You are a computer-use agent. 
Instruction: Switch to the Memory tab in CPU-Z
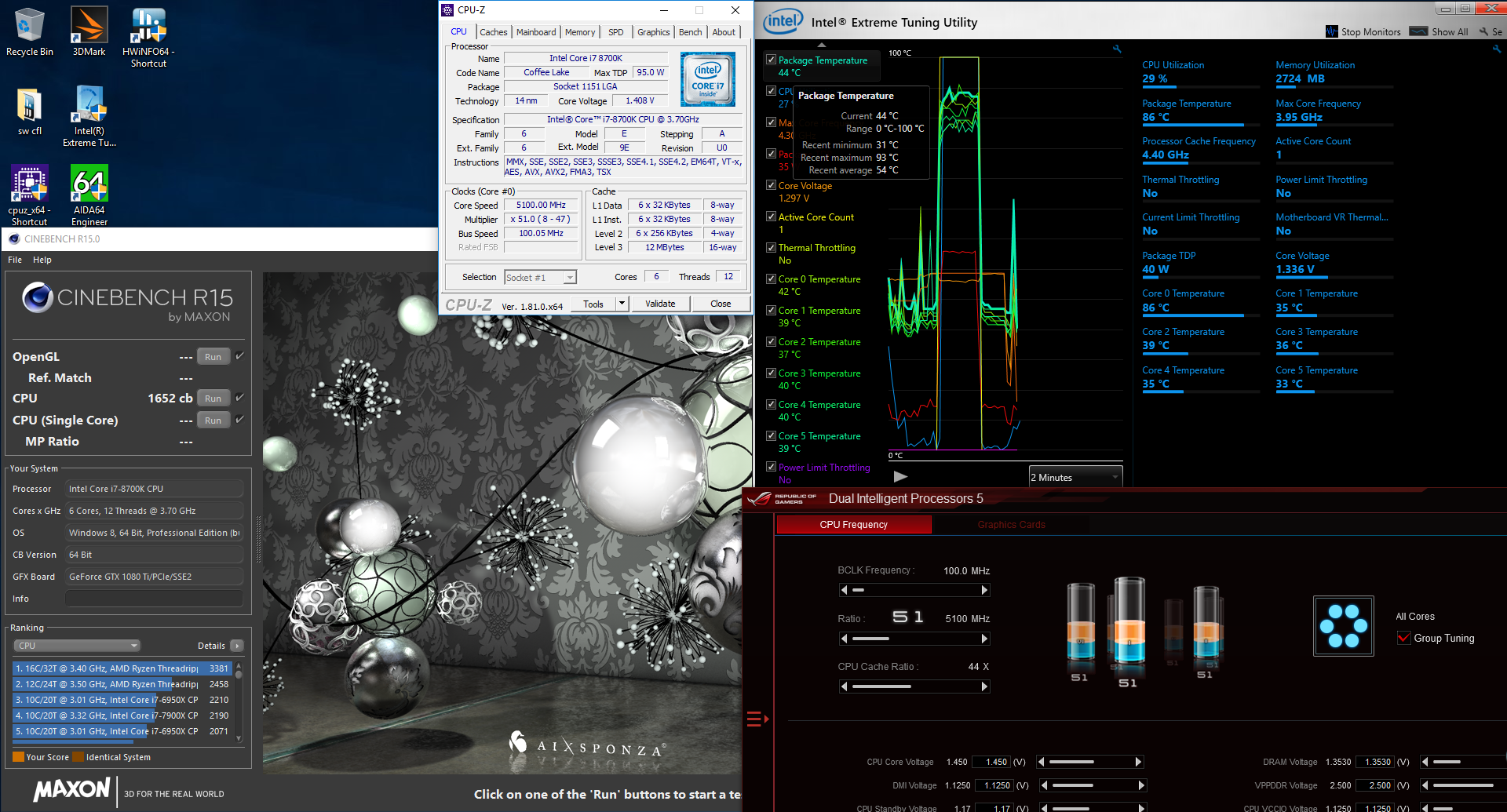point(580,32)
